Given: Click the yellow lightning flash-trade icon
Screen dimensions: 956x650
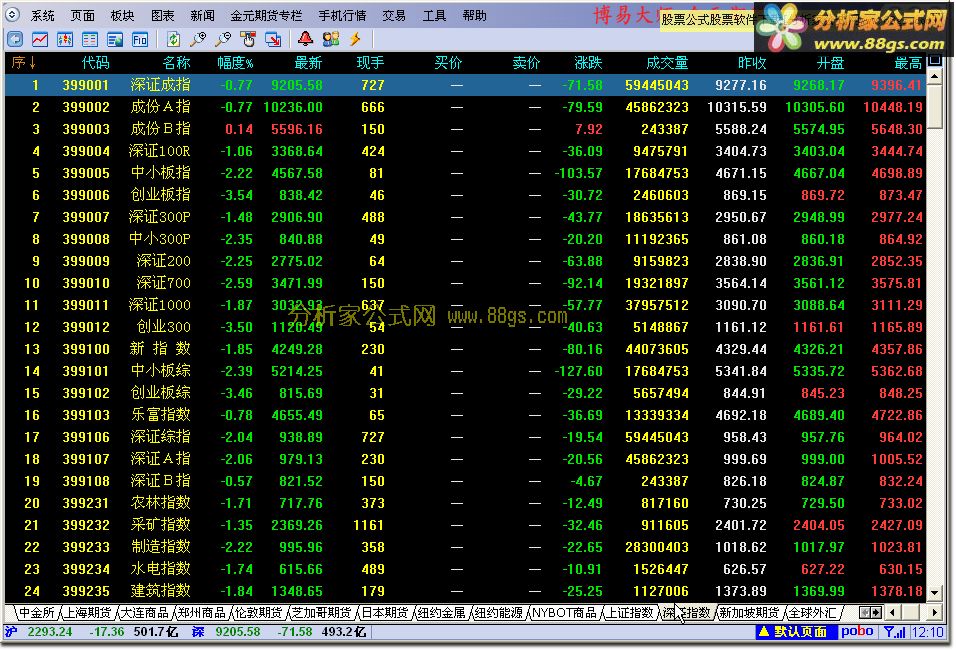Looking at the screenshot, I should coord(355,40).
